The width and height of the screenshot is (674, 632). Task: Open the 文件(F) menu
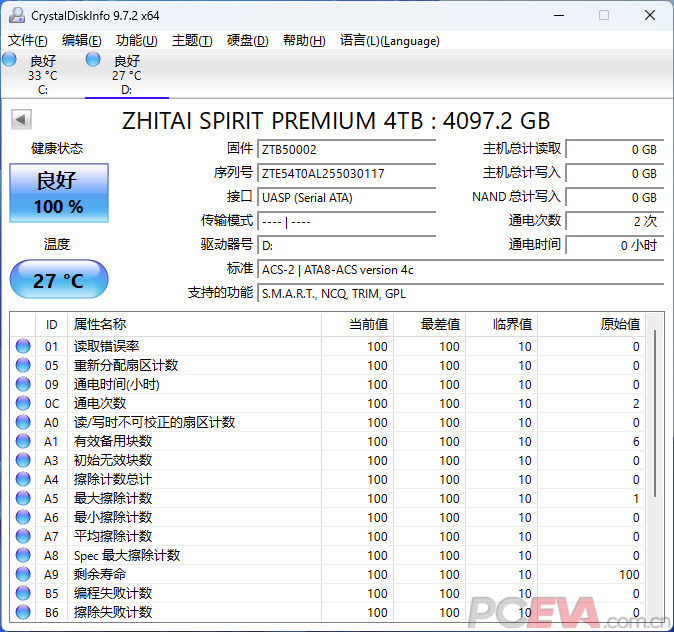[28, 41]
